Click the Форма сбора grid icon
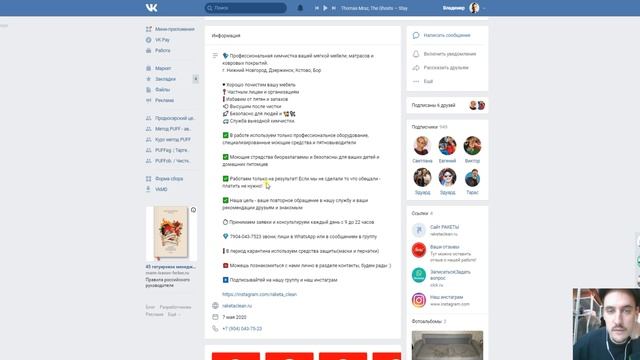Viewport: 640px width, 360px height. [149, 178]
